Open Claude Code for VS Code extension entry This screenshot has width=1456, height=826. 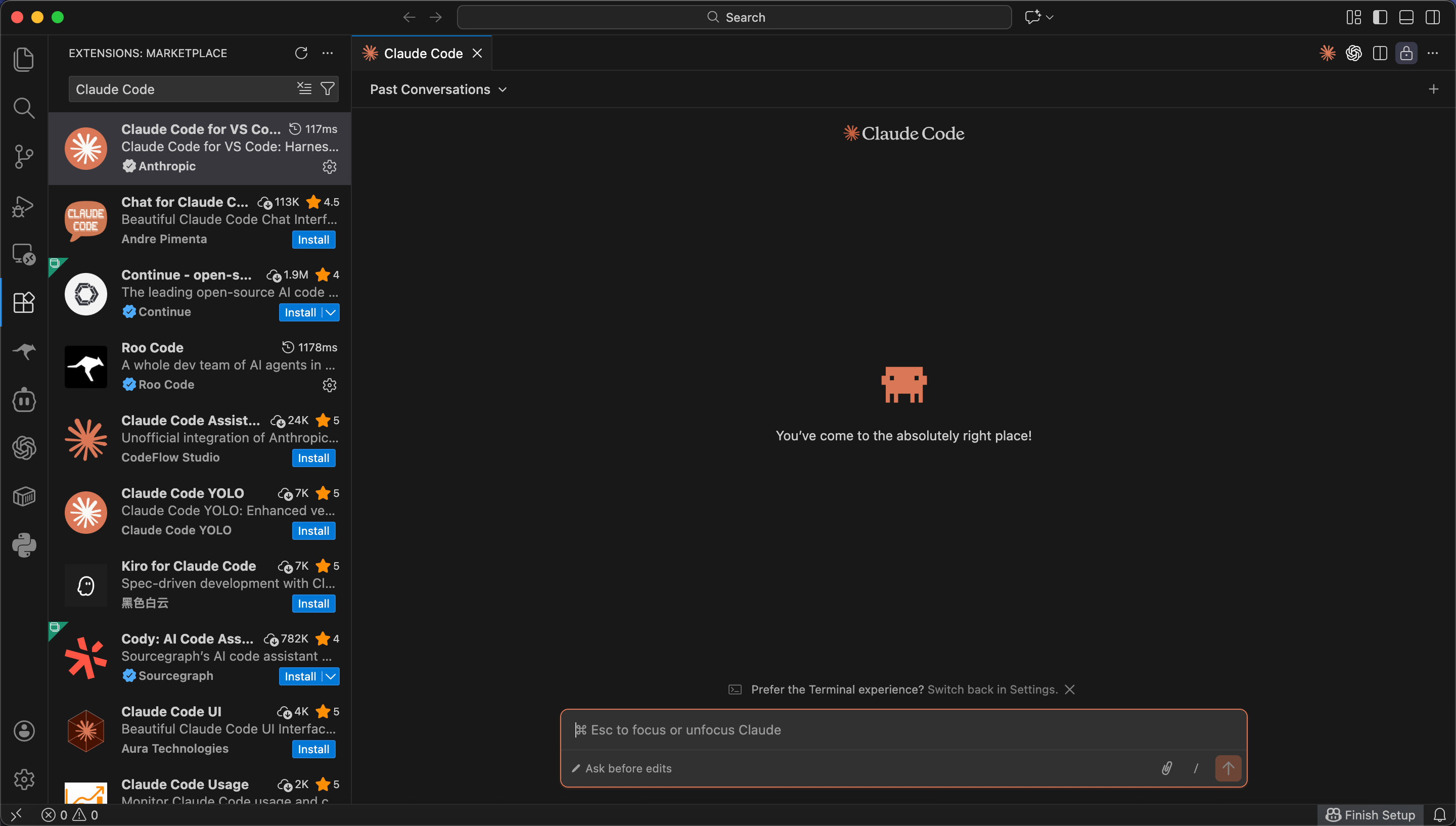[200, 148]
